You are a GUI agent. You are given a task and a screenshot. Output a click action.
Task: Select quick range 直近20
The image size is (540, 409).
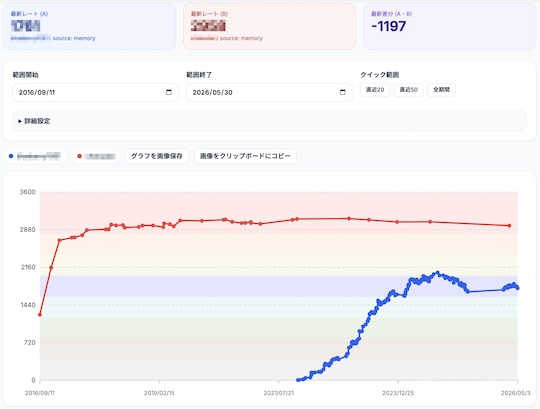coord(375,90)
